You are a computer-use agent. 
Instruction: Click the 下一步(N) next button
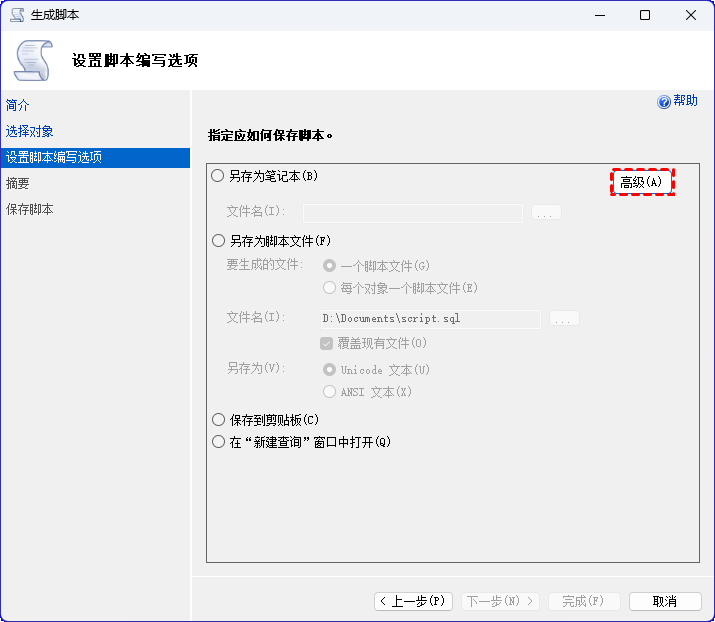tap(500, 601)
